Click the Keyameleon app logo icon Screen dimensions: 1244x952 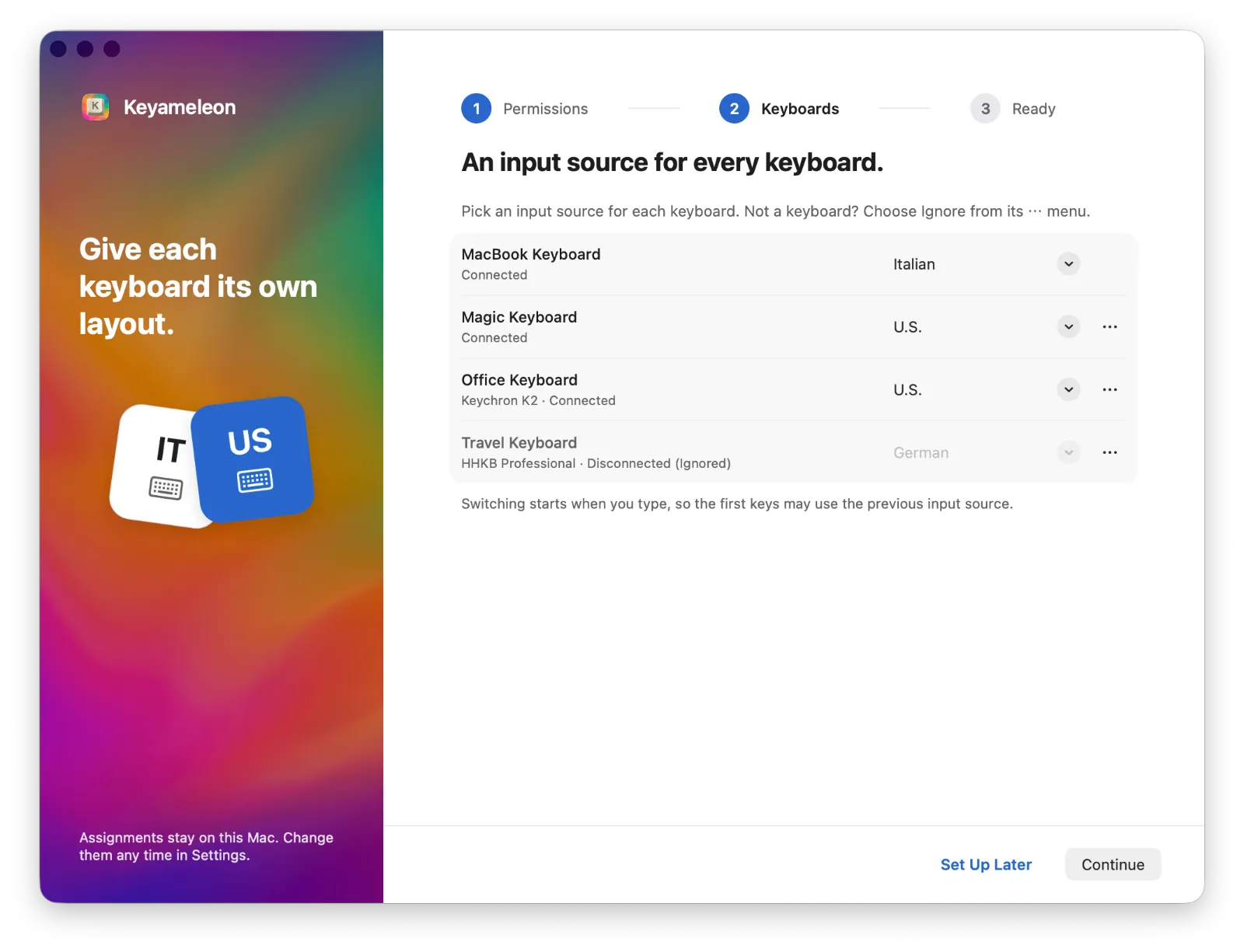tap(96, 106)
